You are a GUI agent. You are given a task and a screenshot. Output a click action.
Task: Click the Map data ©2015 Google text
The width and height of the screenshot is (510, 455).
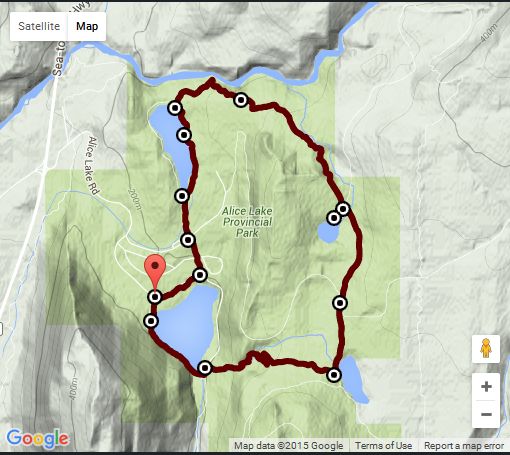click(x=289, y=446)
